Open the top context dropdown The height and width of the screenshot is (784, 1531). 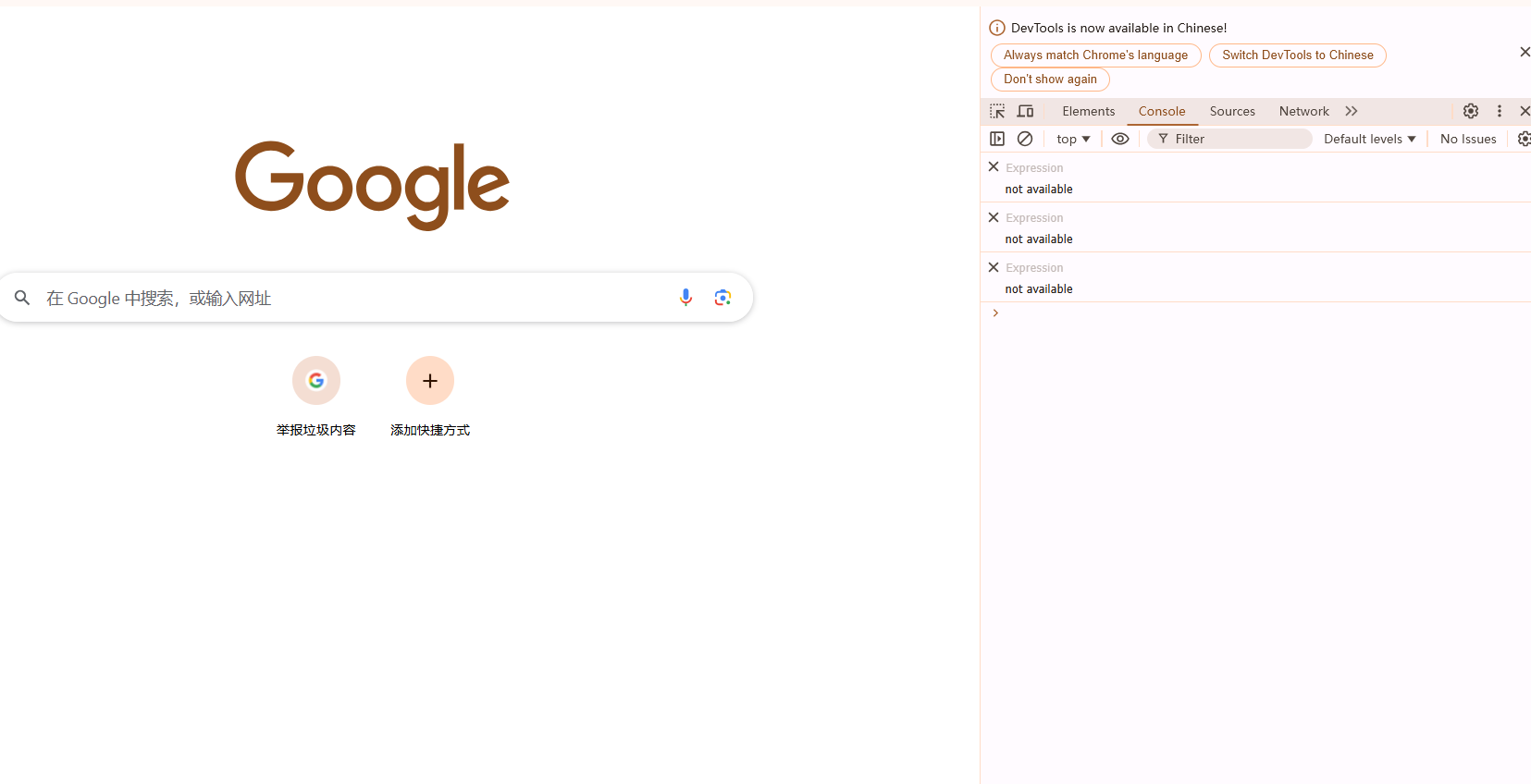pyautogui.click(x=1073, y=139)
